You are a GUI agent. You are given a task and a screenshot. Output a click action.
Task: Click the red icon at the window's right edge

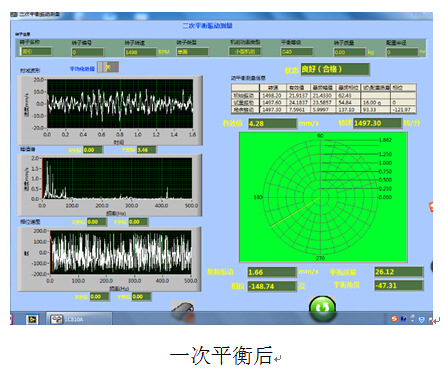[431, 207]
